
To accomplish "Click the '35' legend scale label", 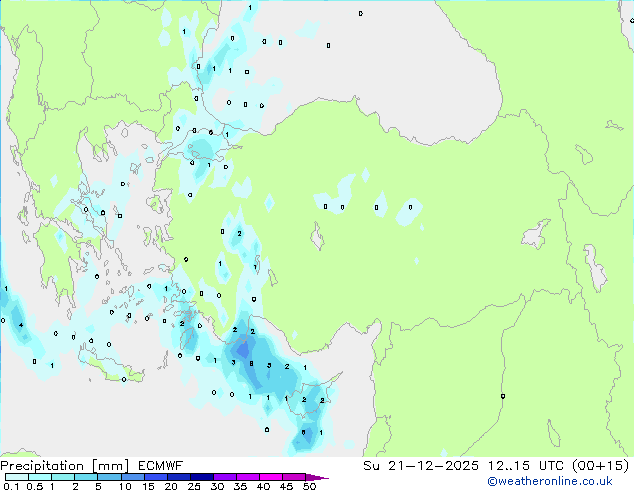I will (x=240, y=486).
